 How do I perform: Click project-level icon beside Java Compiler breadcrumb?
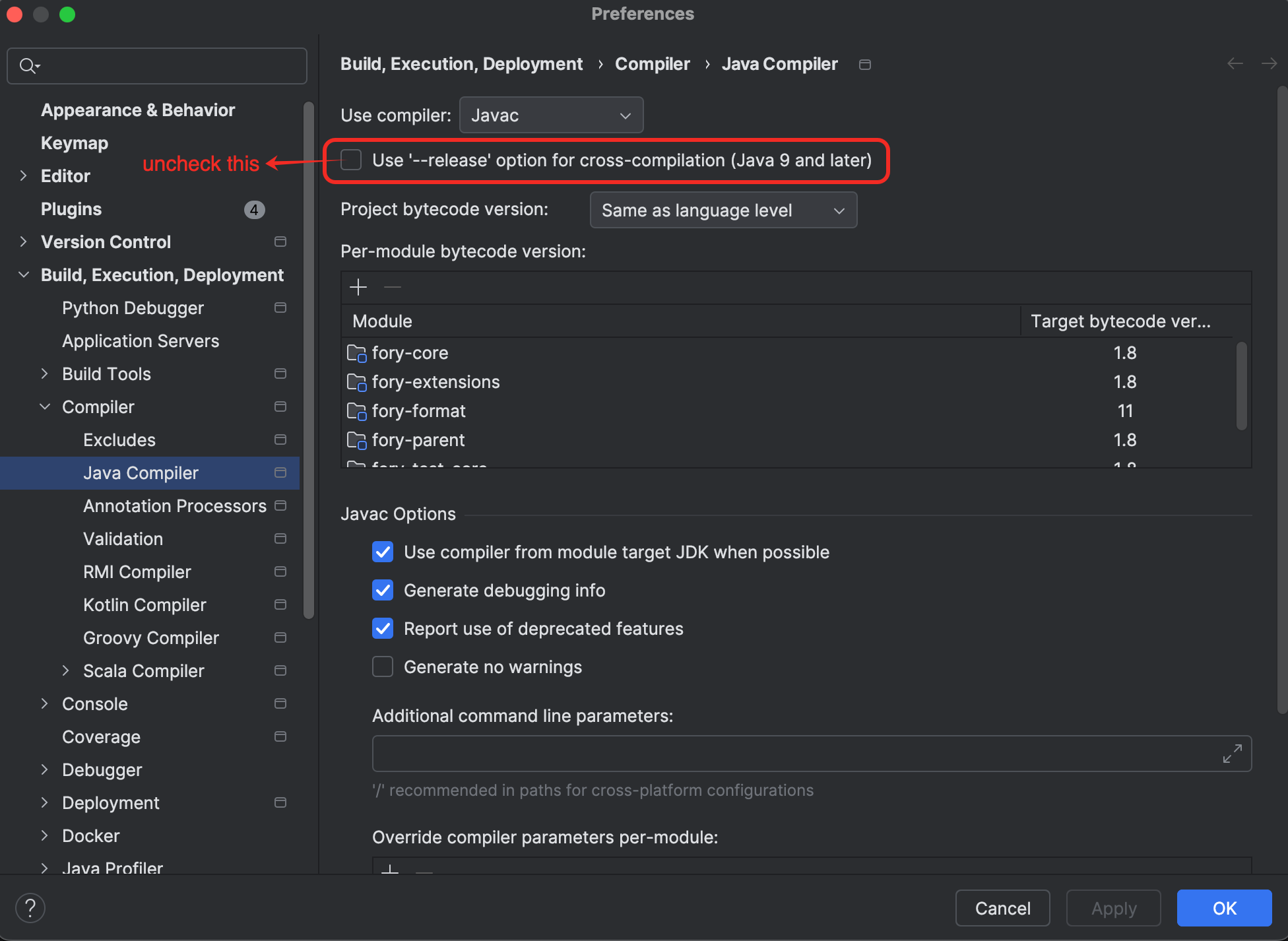(864, 64)
